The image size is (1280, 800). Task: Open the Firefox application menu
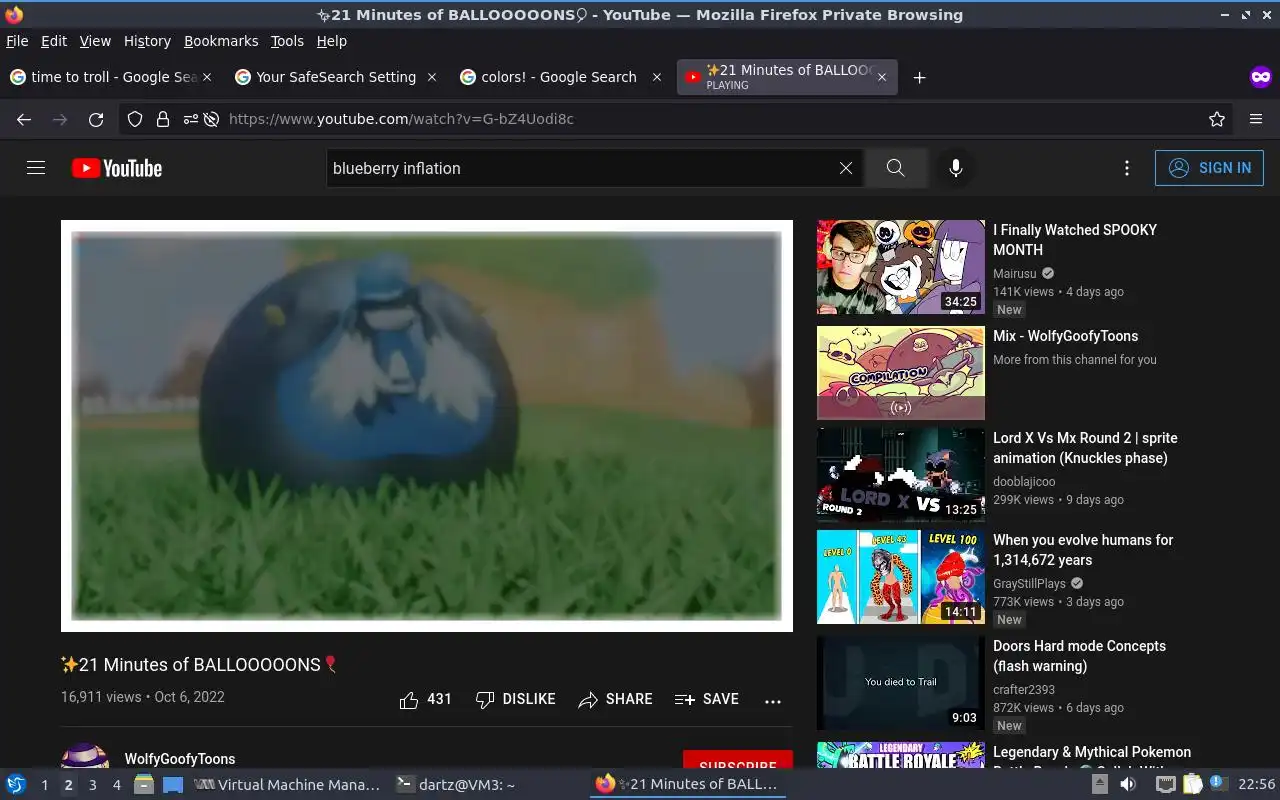pos(1256,119)
